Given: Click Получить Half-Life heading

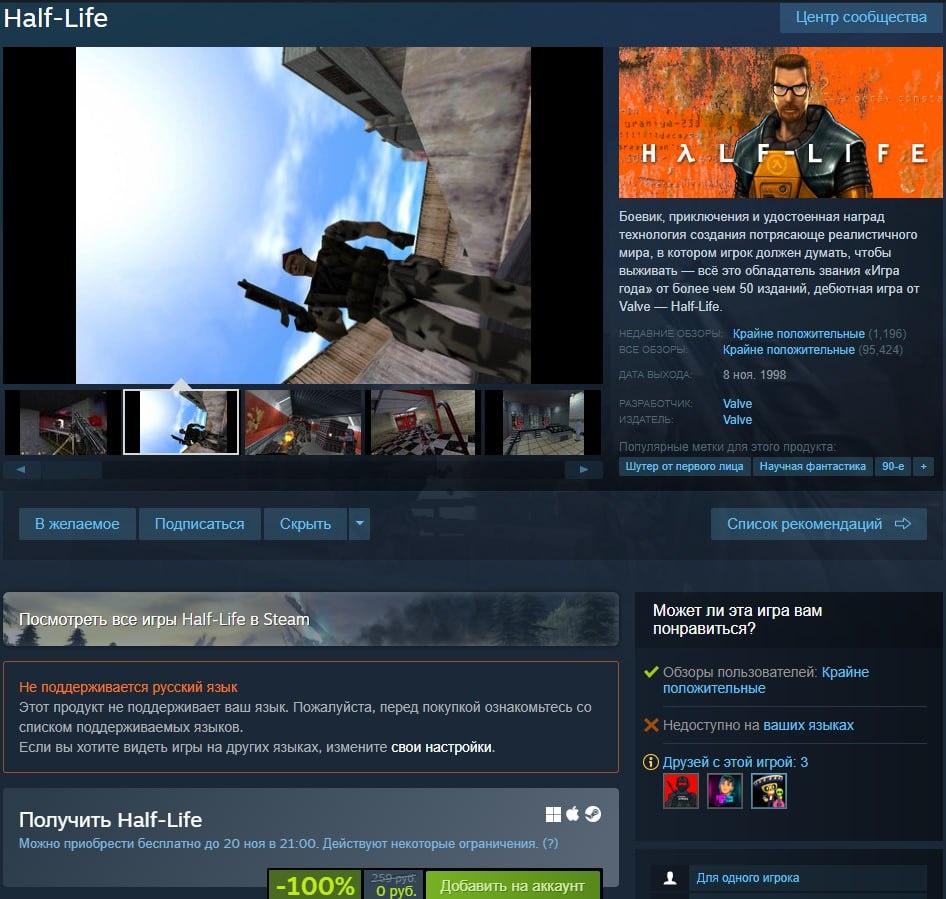Looking at the screenshot, I should tap(110, 820).
